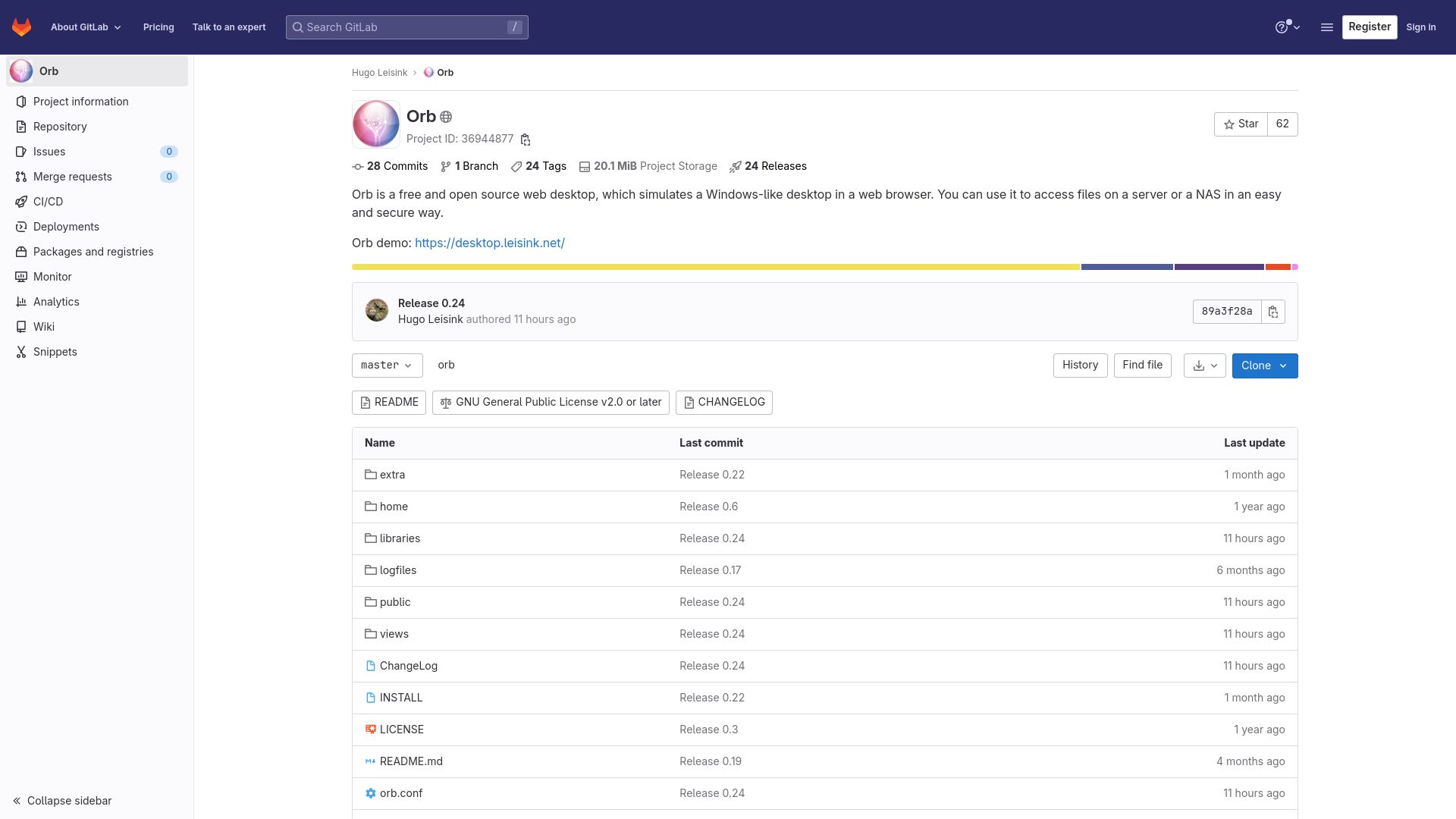Click Sign in link

pos(1421,27)
